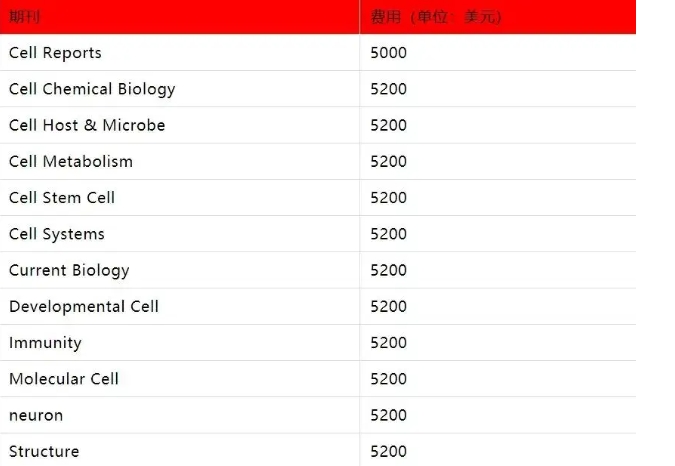
Task: Click the Cell Stem Cell entry
Action: [x=62, y=198]
